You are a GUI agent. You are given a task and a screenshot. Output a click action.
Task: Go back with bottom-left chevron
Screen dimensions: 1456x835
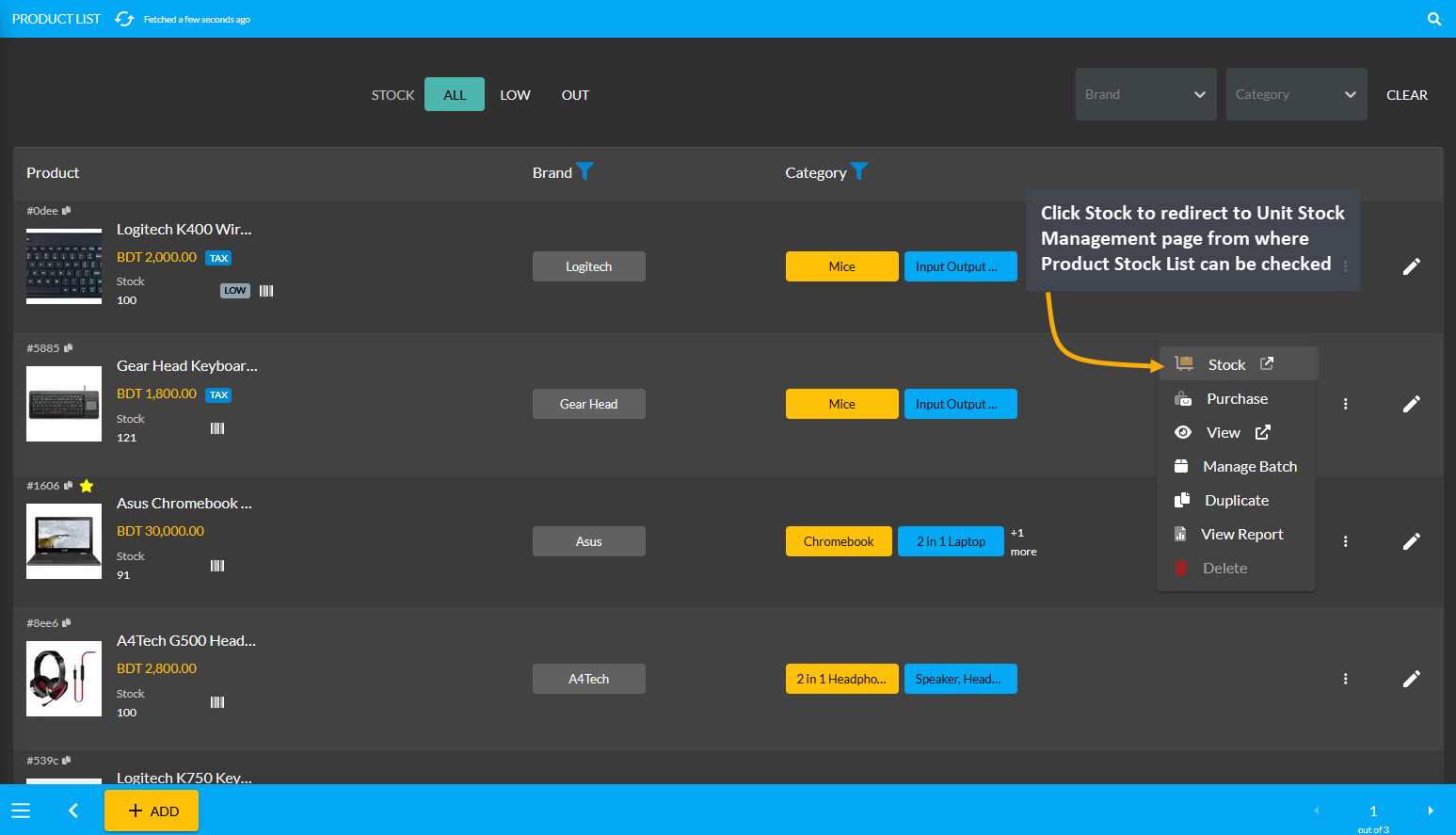coord(73,811)
